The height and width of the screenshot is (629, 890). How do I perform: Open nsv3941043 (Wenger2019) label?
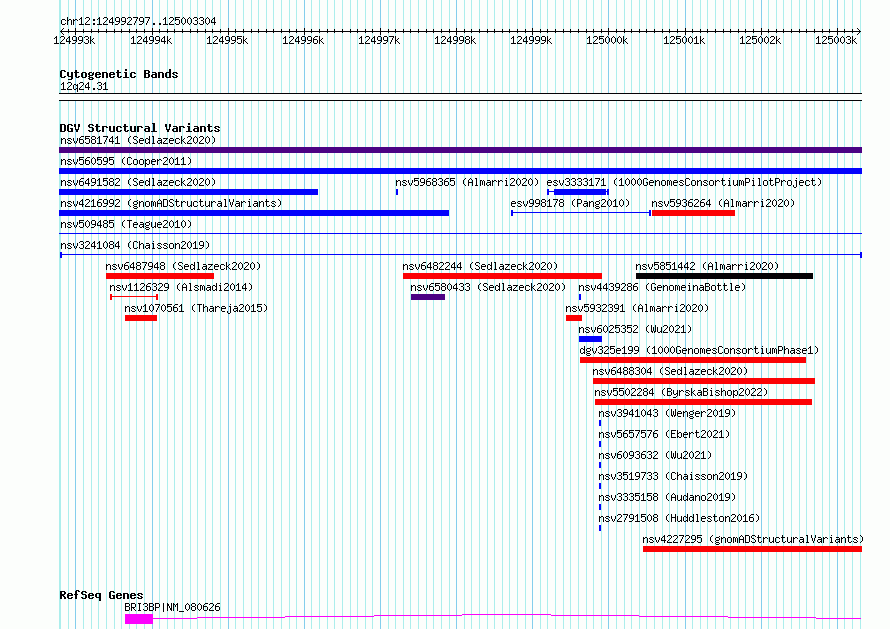(667, 413)
